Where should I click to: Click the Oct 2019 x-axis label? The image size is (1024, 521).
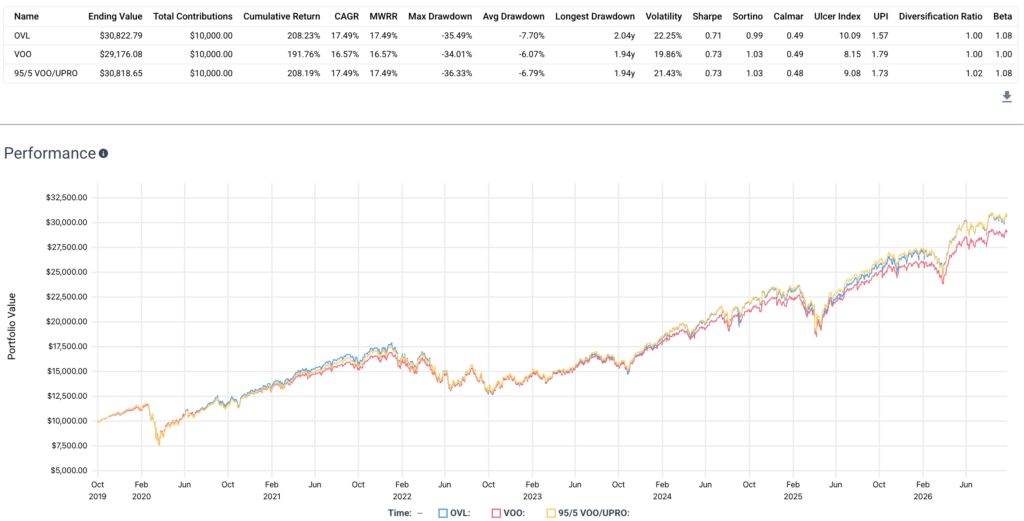98,490
